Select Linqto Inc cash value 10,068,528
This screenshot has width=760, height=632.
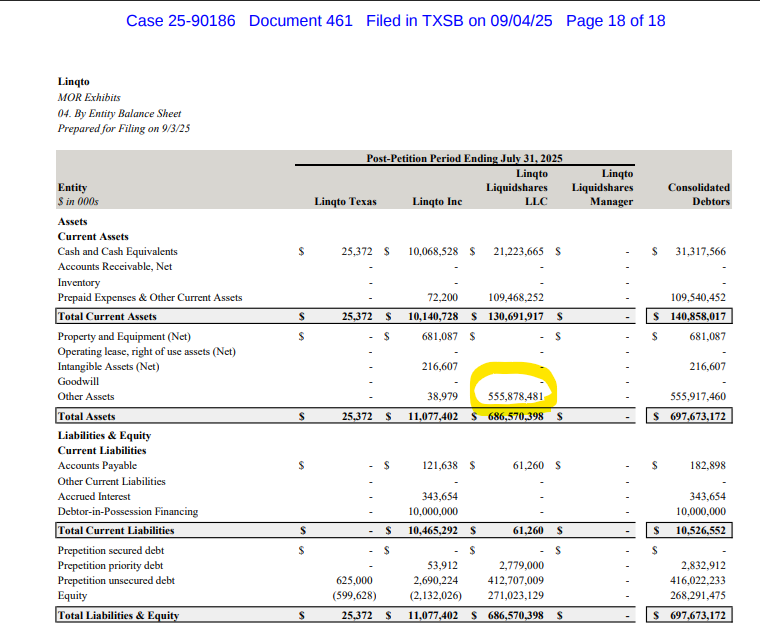pyautogui.click(x=433, y=252)
